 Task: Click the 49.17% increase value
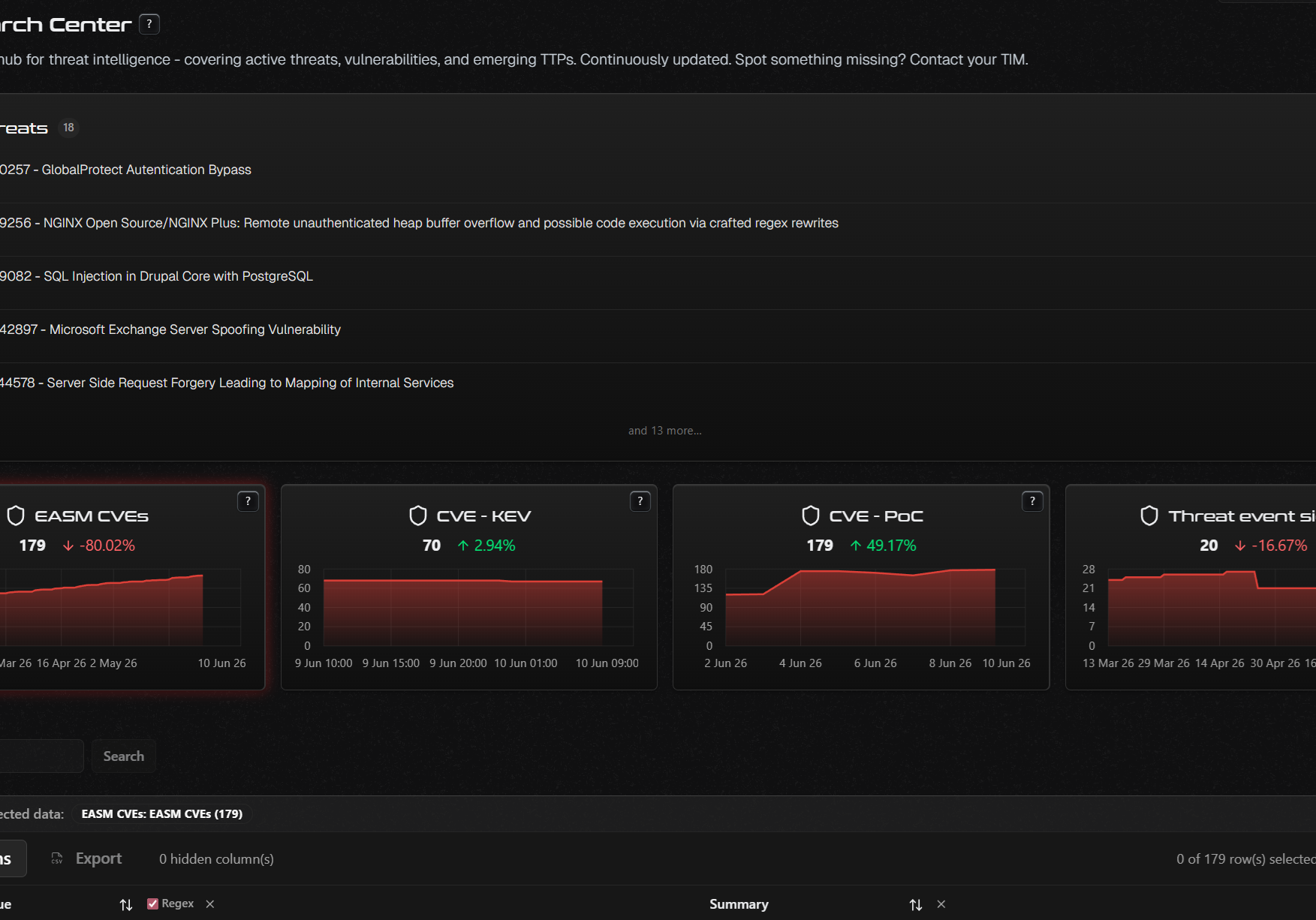[883, 546]
